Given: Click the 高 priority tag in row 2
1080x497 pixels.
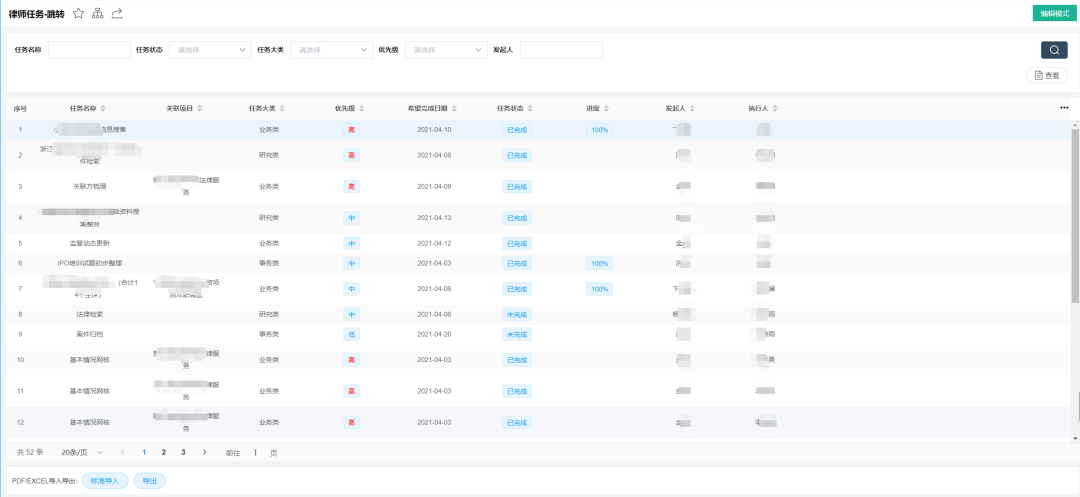Looking at the screenshot, I should point(351,155).
